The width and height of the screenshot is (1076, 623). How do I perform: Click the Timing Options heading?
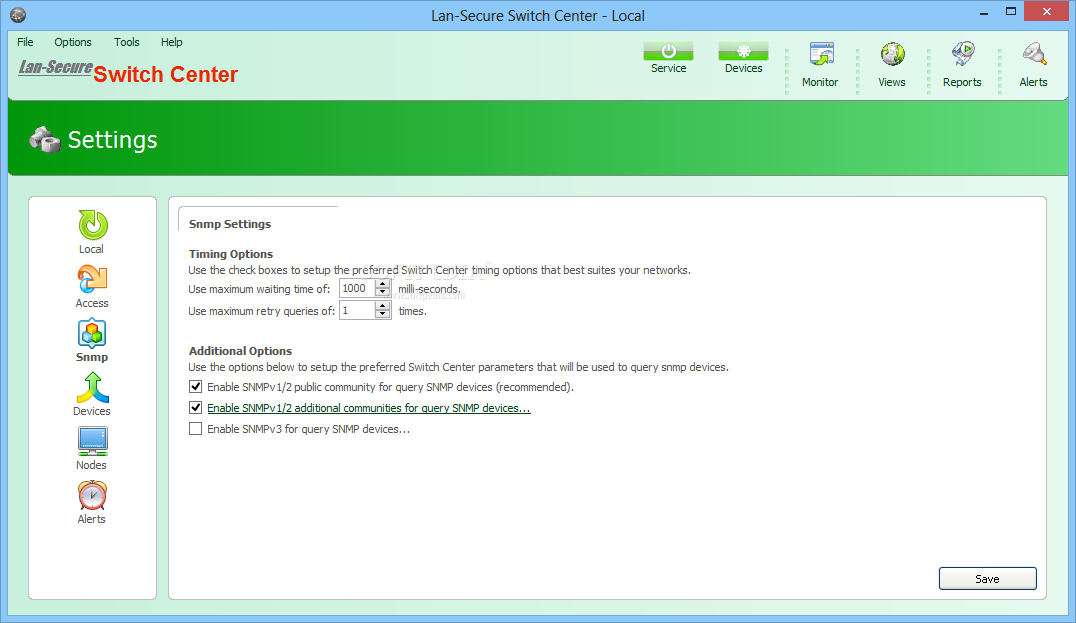(231, 254)
